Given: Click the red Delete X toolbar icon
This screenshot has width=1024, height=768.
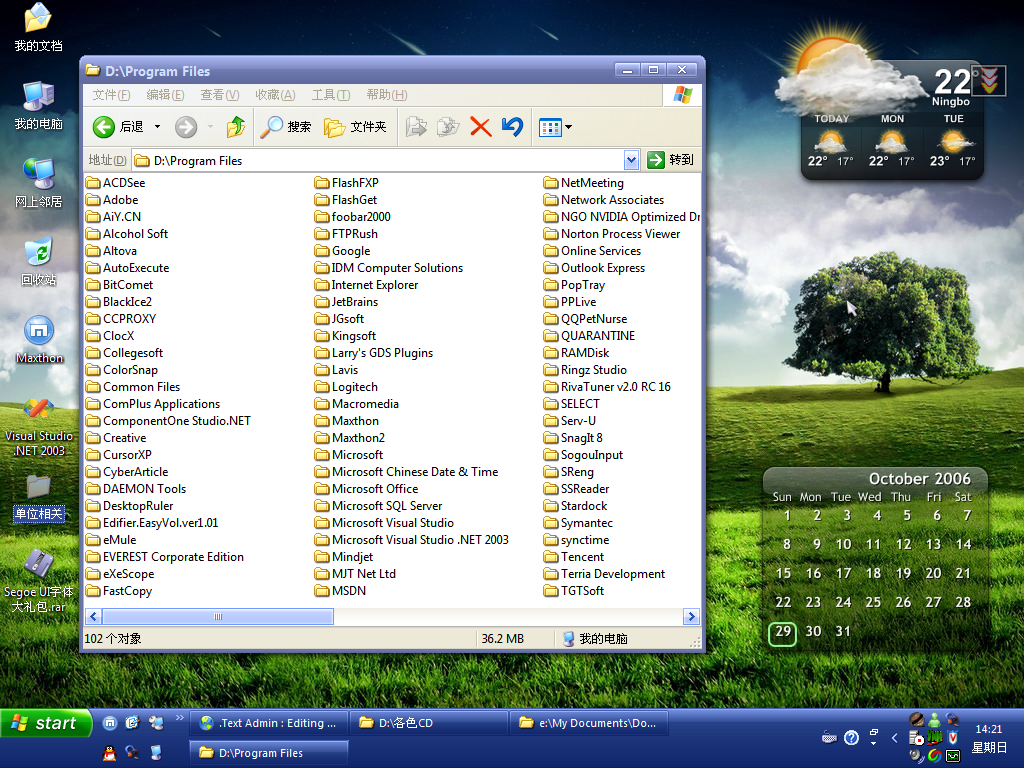Looking at the screenshot, I should point(481,127).
